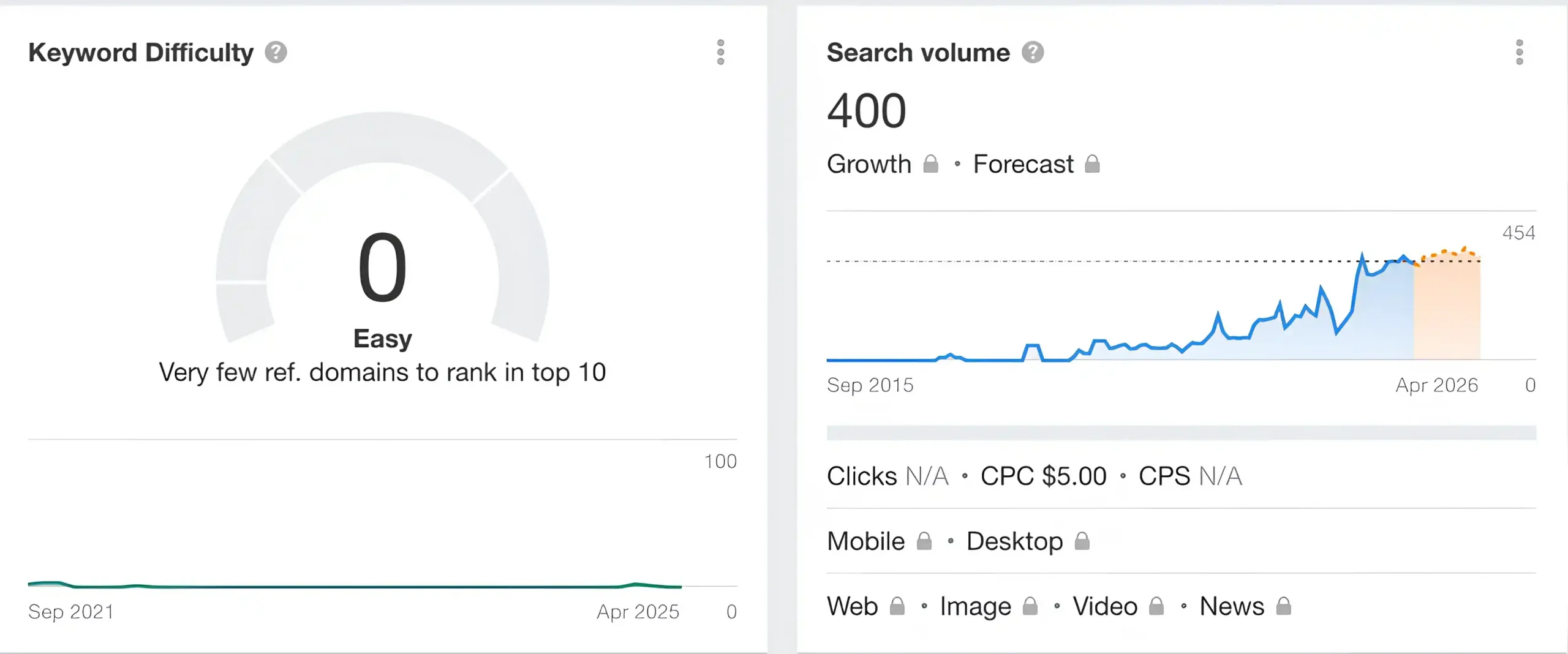The height and width of the screenshot is (654, 1568).
Task: Click the Keyword Difficulty help question icon
Action: [276, 53]
